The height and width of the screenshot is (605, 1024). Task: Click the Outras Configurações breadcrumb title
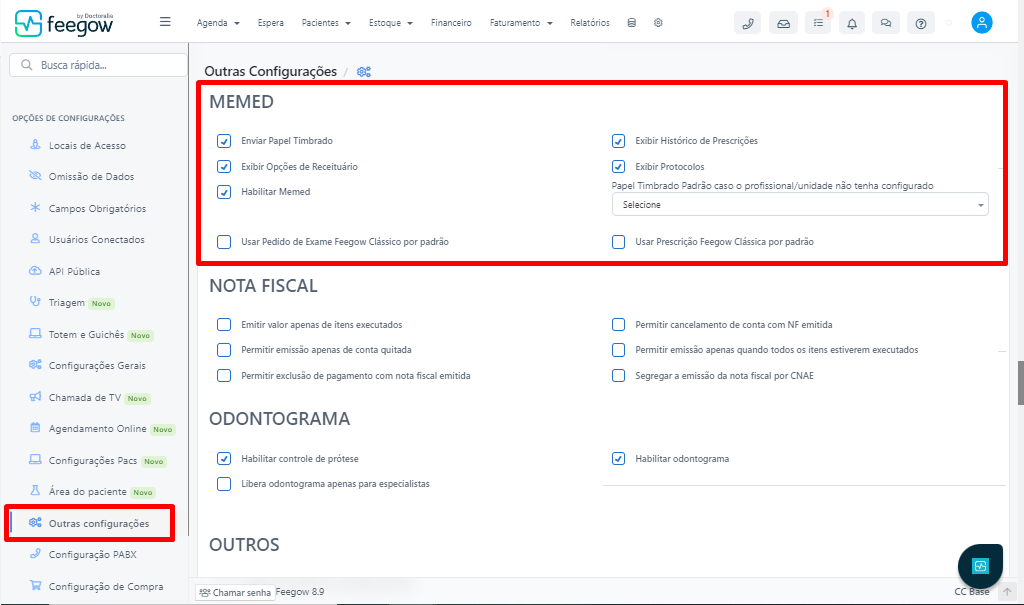pyautogui.click(x=270, y=71)
